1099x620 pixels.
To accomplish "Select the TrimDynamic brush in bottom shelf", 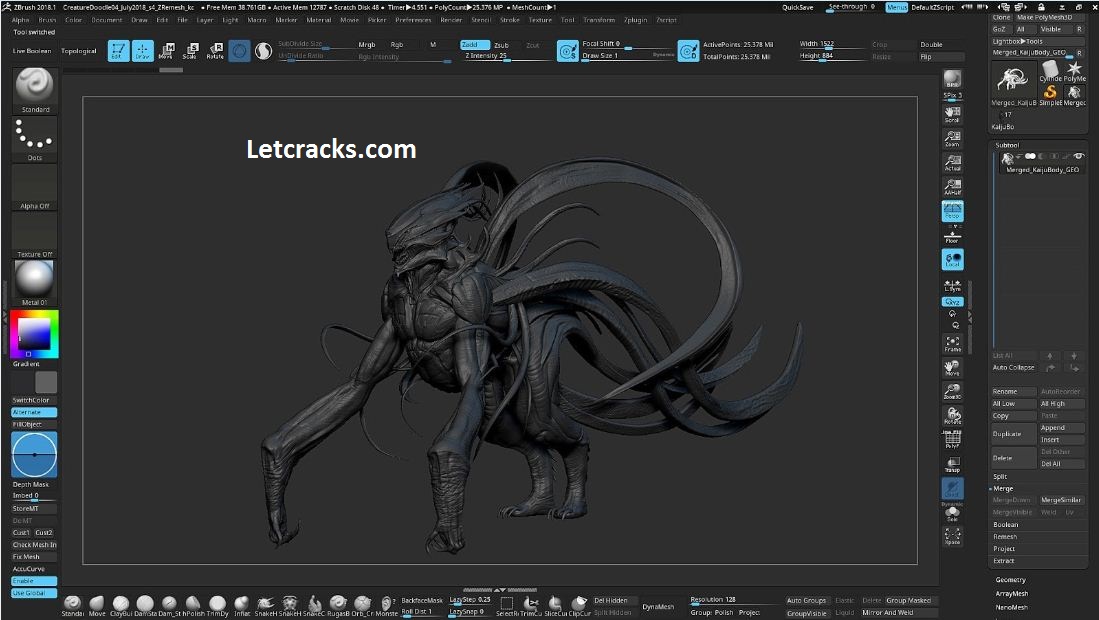I will coord(217,606).
